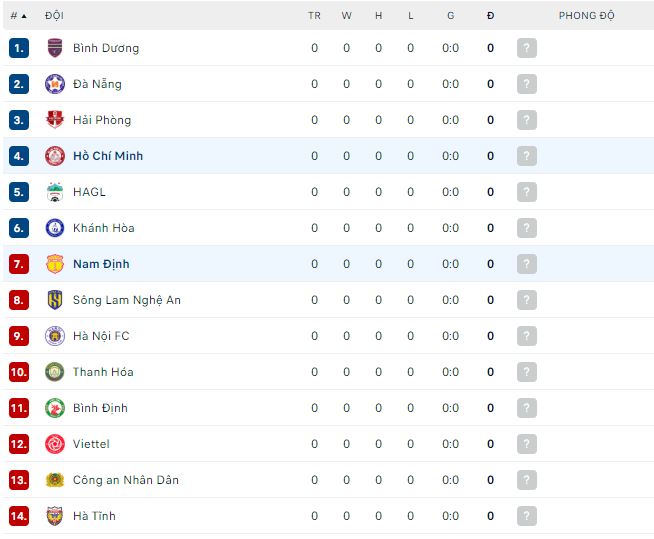This screenshot has width=654, height=539.
Task: Click the ĐỘI column header
Action: click(55, 16)
